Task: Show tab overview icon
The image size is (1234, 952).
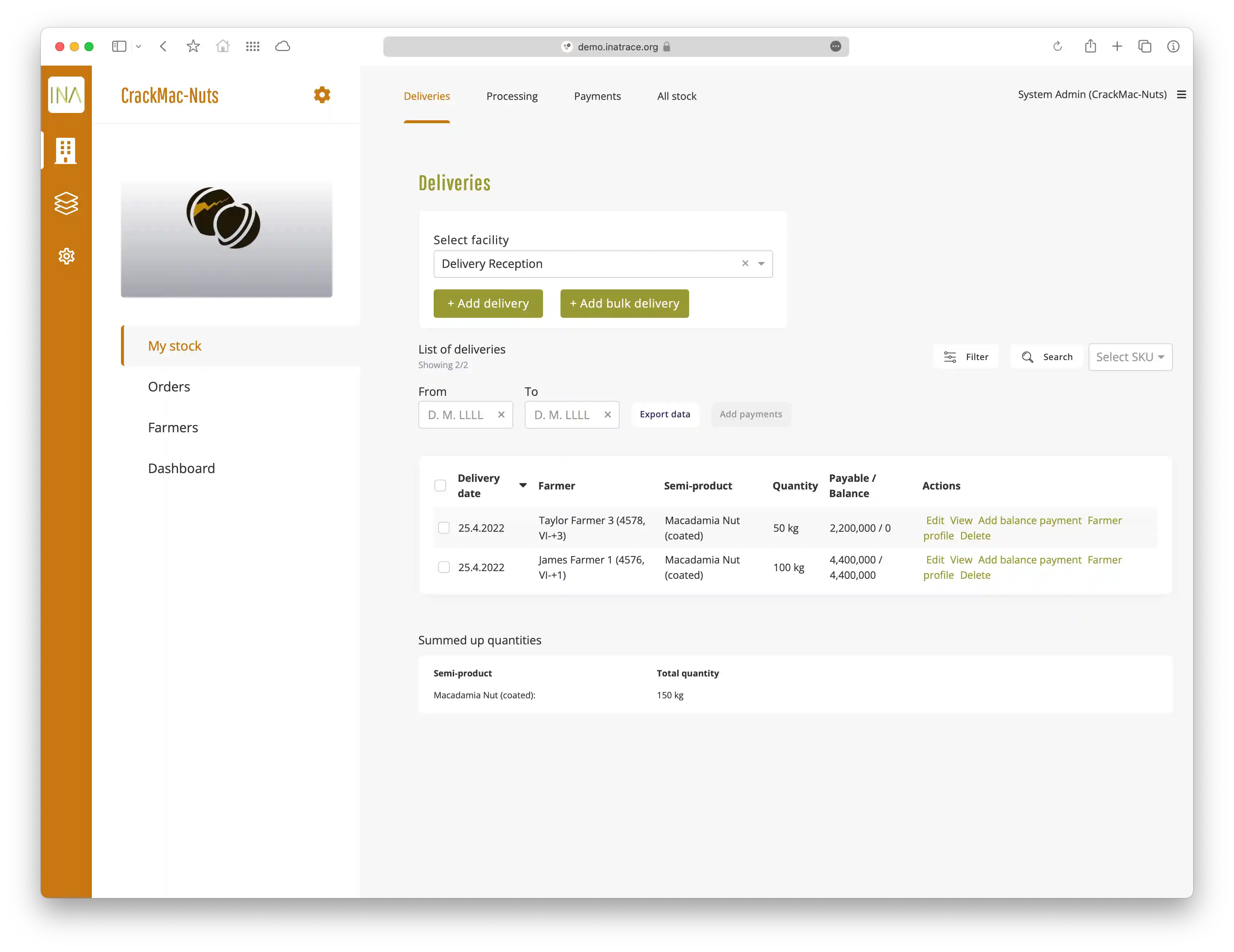Action: [1145, 46]
